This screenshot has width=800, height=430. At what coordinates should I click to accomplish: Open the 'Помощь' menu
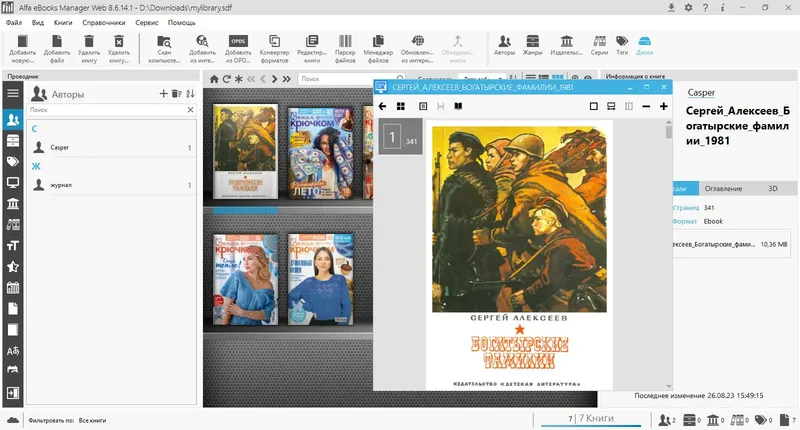[x=182, y=23]
